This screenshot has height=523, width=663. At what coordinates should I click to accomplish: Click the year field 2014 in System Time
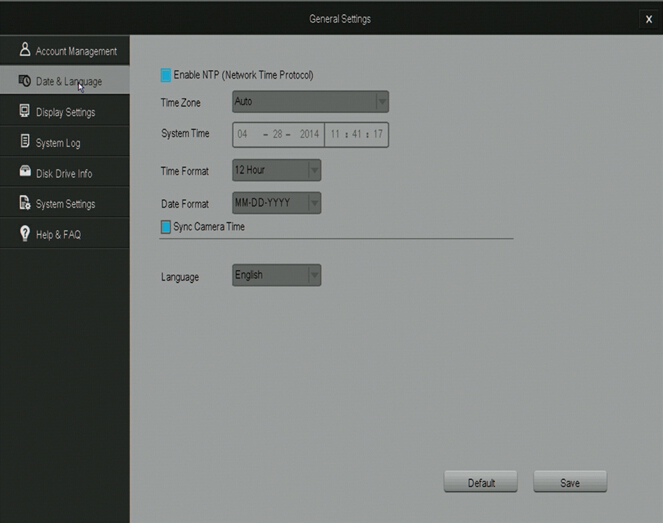(309, 134)
